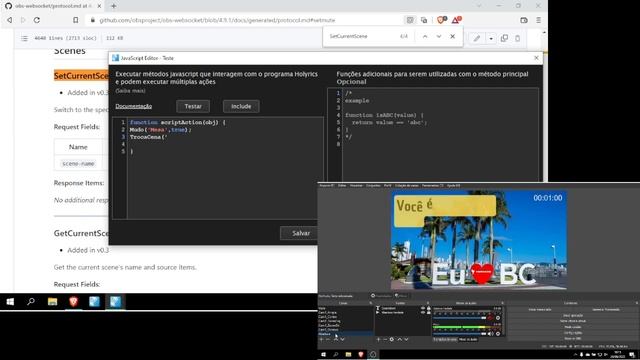Move selected source down
Screen dimensions: 640x360
click(407, 340)
